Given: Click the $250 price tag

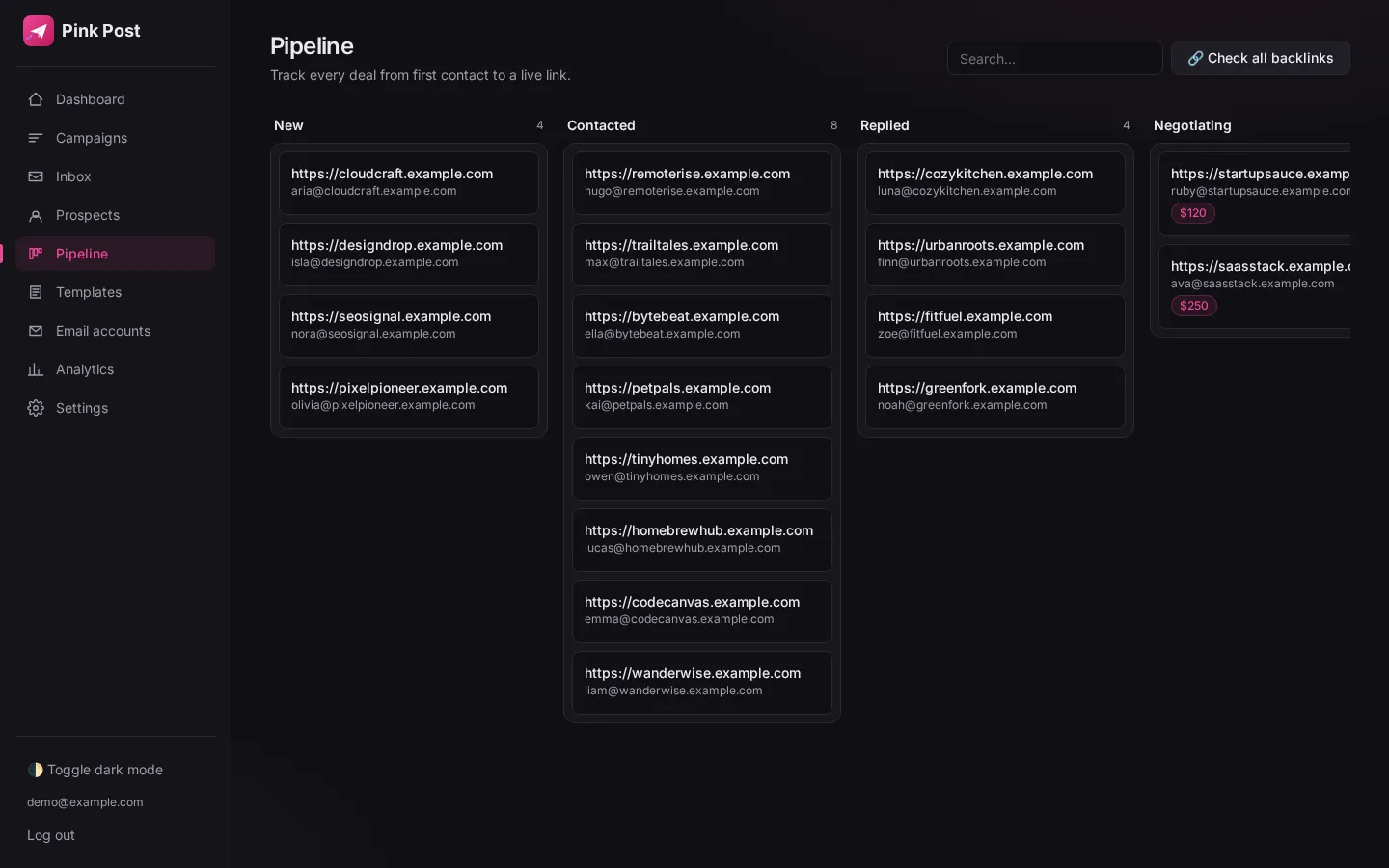Looking at the screenshot, I should 1194,306.
